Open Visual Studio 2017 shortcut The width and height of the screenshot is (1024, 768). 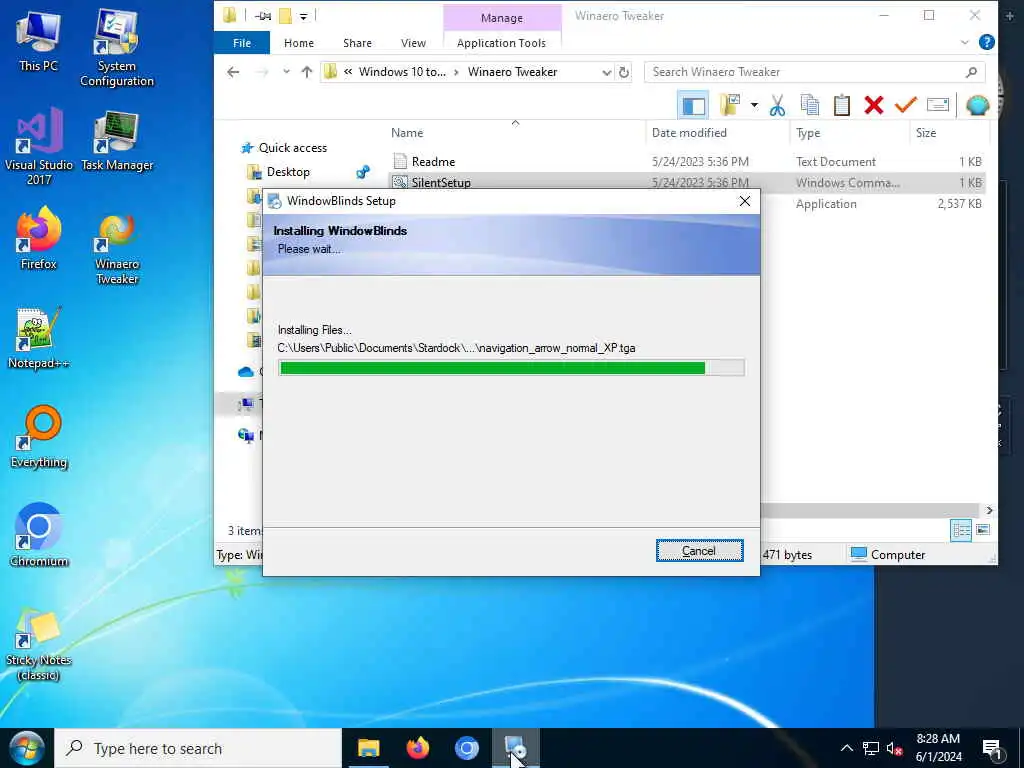coord(39,147)
